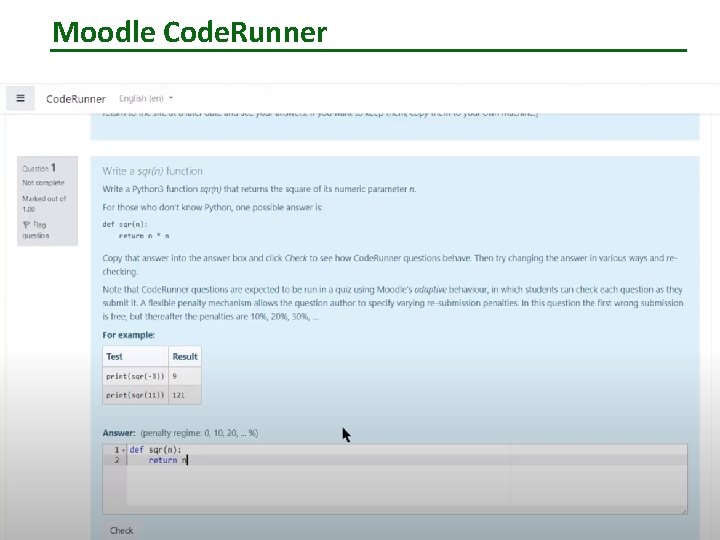720x540 pixels.
Task: Click the editor resize handle corner
Action: pos(684,511)
